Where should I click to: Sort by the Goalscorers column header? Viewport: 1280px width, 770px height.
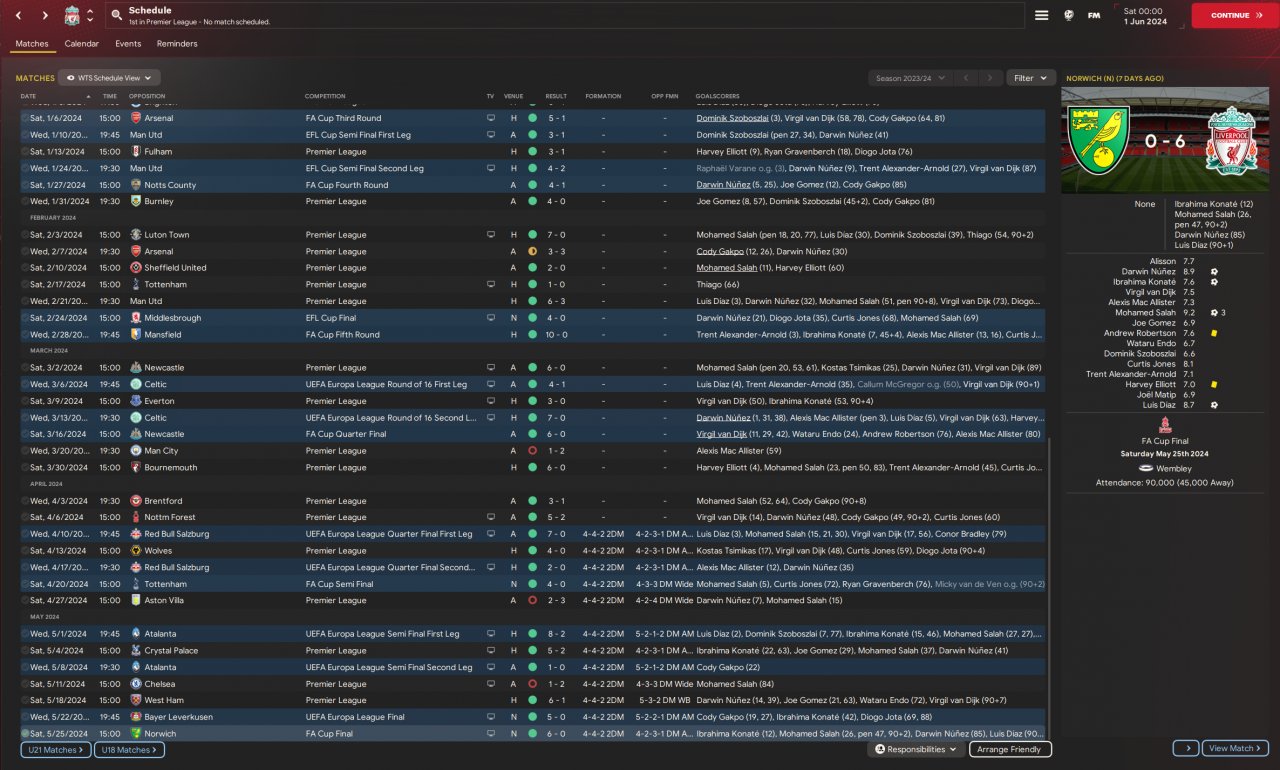pos(718,96)
